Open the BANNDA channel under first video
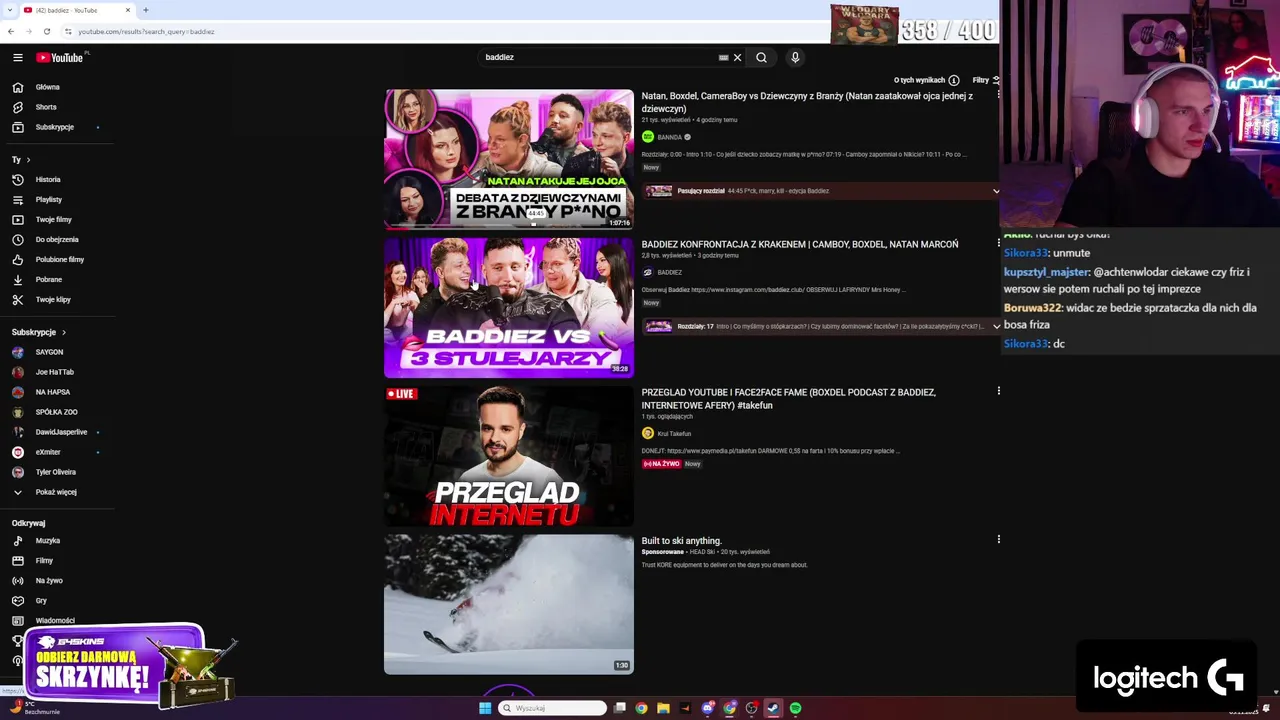This screenshot has height=720, width=1280. [x=670, y=137]
